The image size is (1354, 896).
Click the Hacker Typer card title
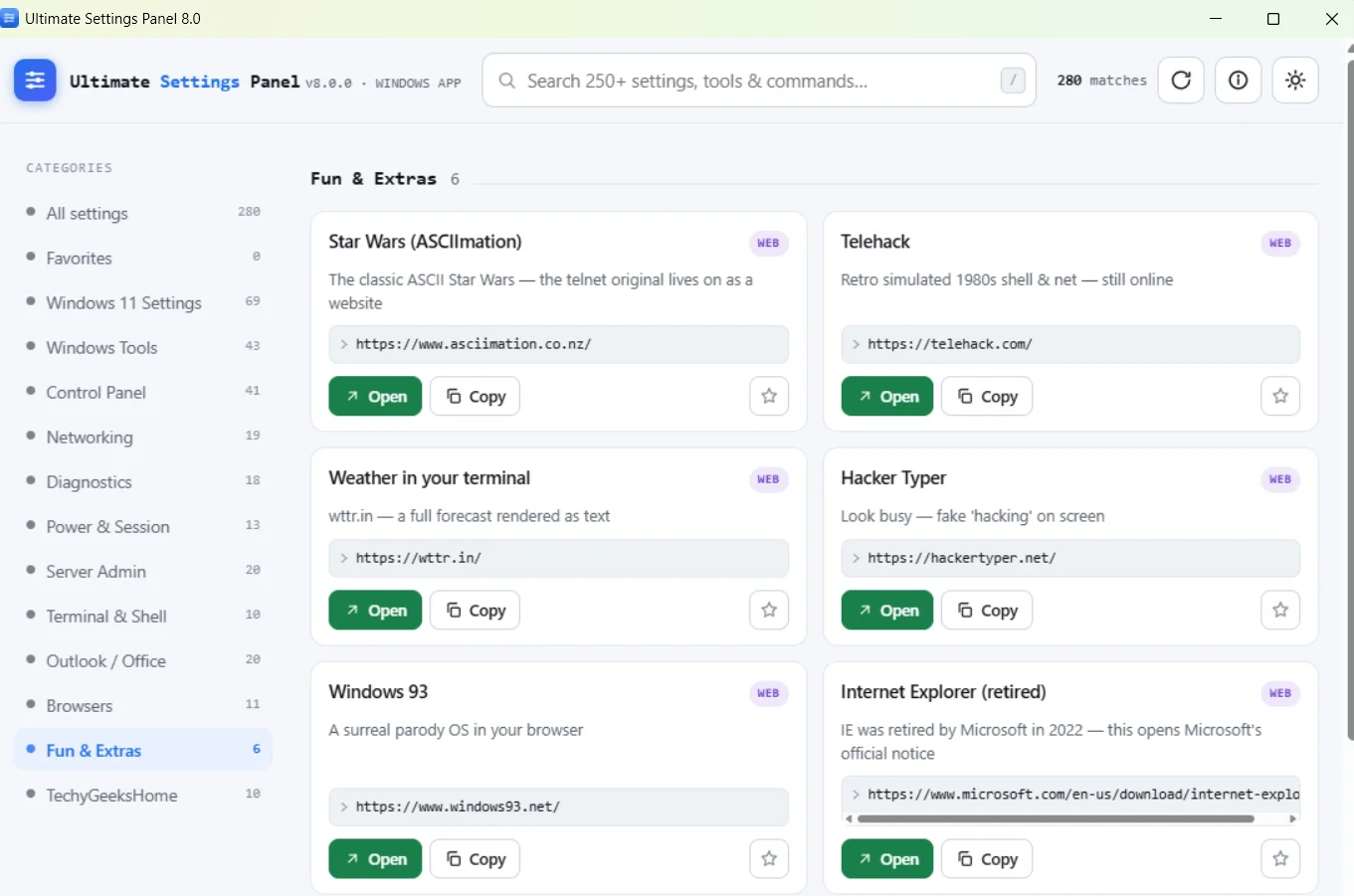tap(893, 478)
